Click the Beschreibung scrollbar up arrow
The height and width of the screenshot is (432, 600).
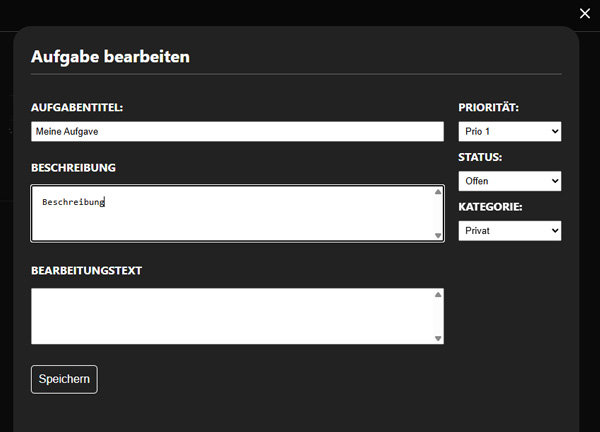438,192
